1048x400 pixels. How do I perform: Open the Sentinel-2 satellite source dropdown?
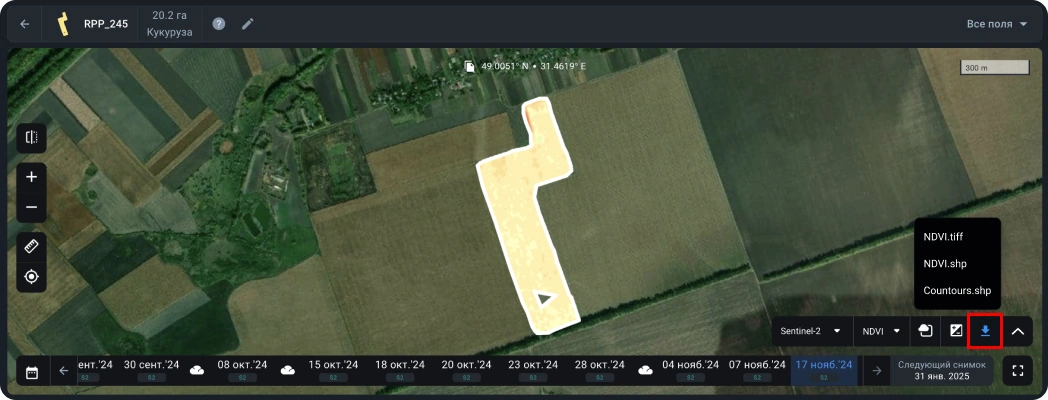810,331
